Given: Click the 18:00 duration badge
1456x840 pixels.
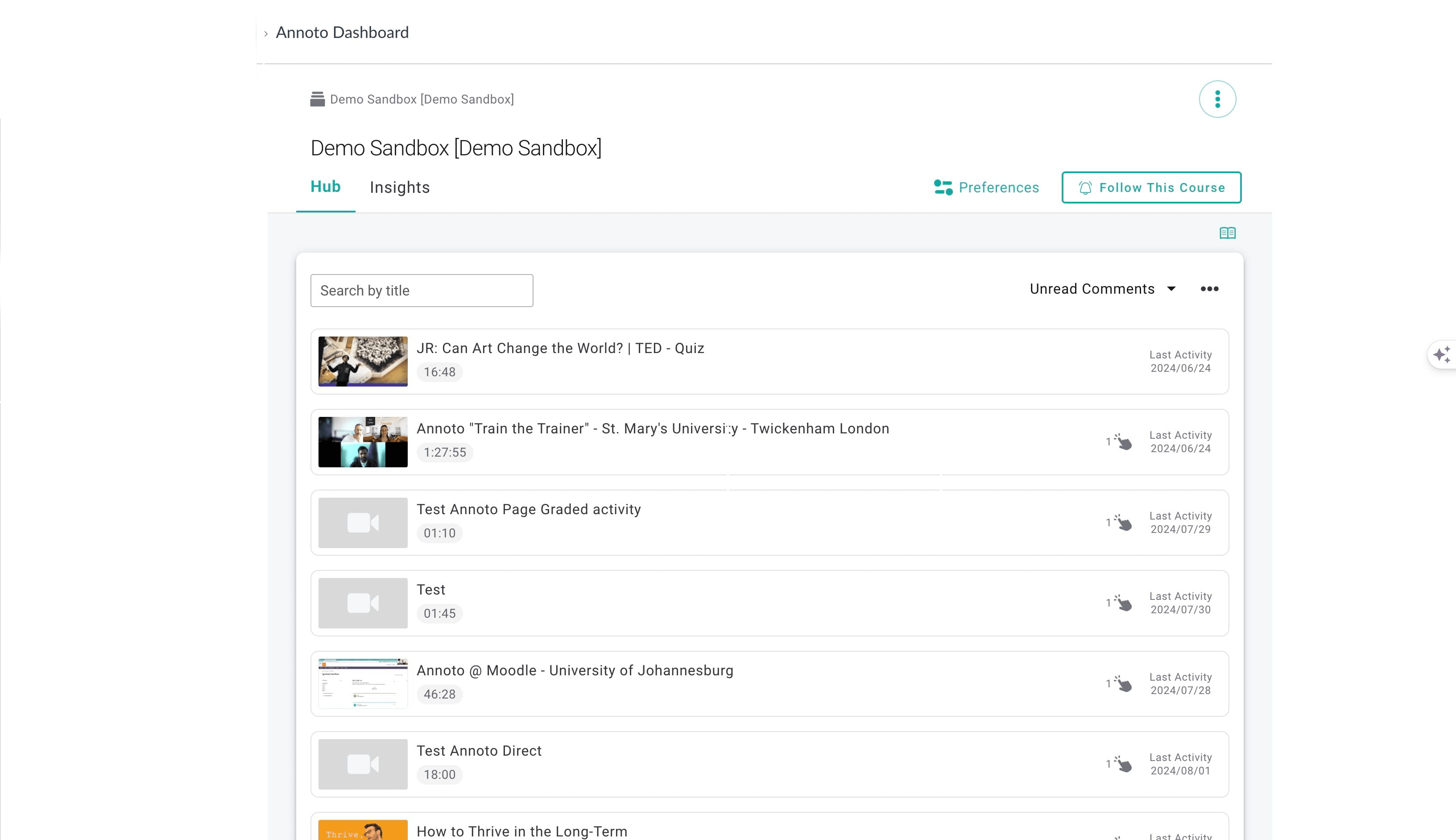Looking at the screenshot, I should click(440, 774).
